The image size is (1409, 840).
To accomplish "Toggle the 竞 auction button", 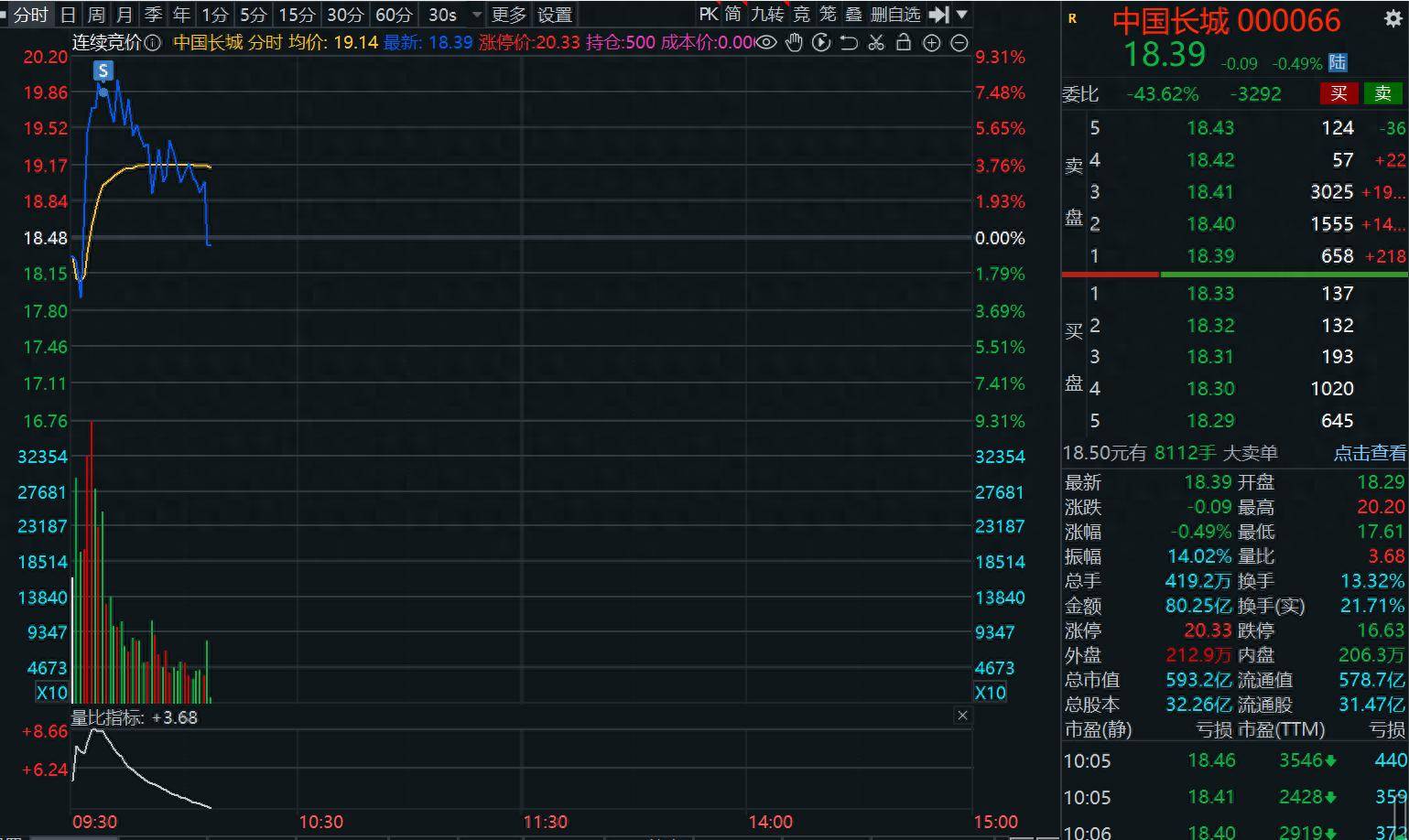I will pyautogui.click(x=801, y=15).
